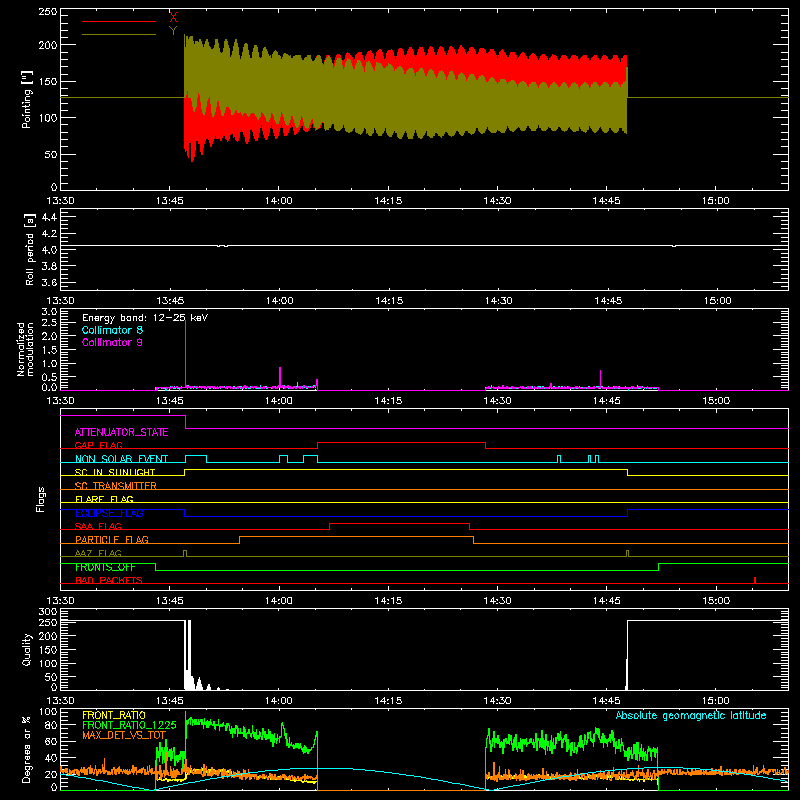The width and height of the screenshot is (800, 800).
Task: Click the olive Y legend line
Action: (119, 34)
